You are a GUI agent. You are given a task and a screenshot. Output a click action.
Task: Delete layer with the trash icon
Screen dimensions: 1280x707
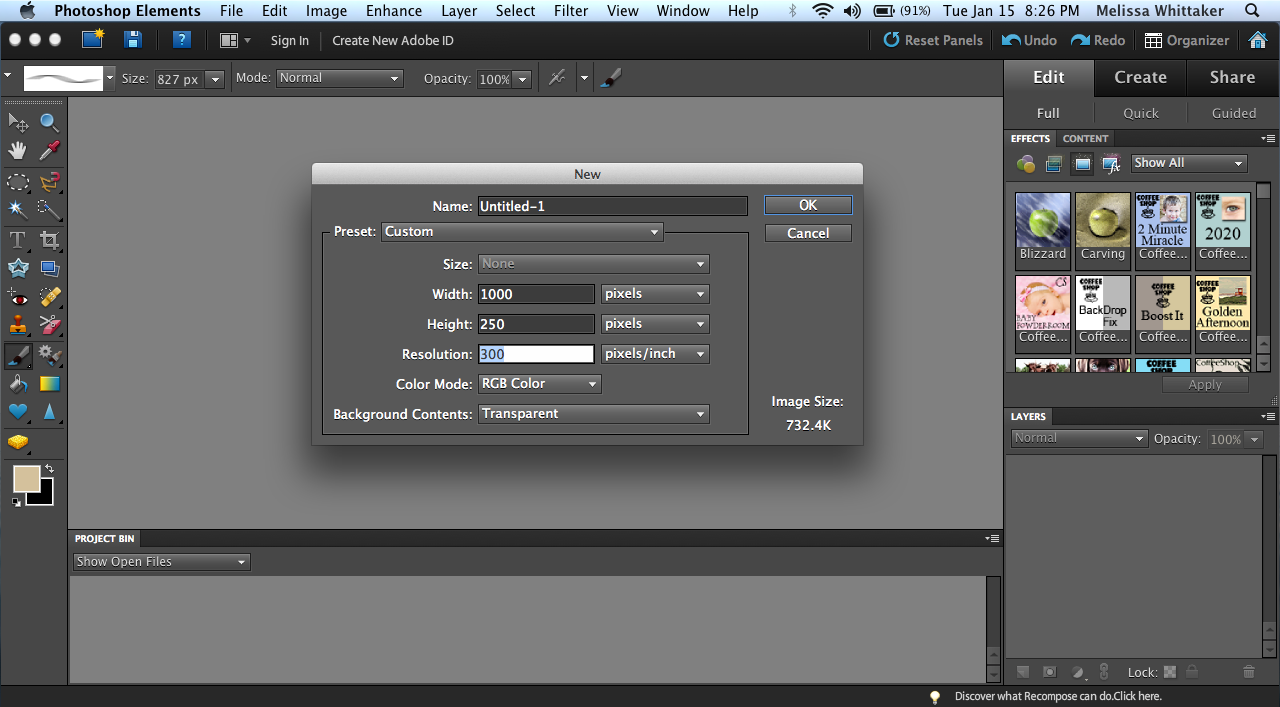[x=1248, y=673]
